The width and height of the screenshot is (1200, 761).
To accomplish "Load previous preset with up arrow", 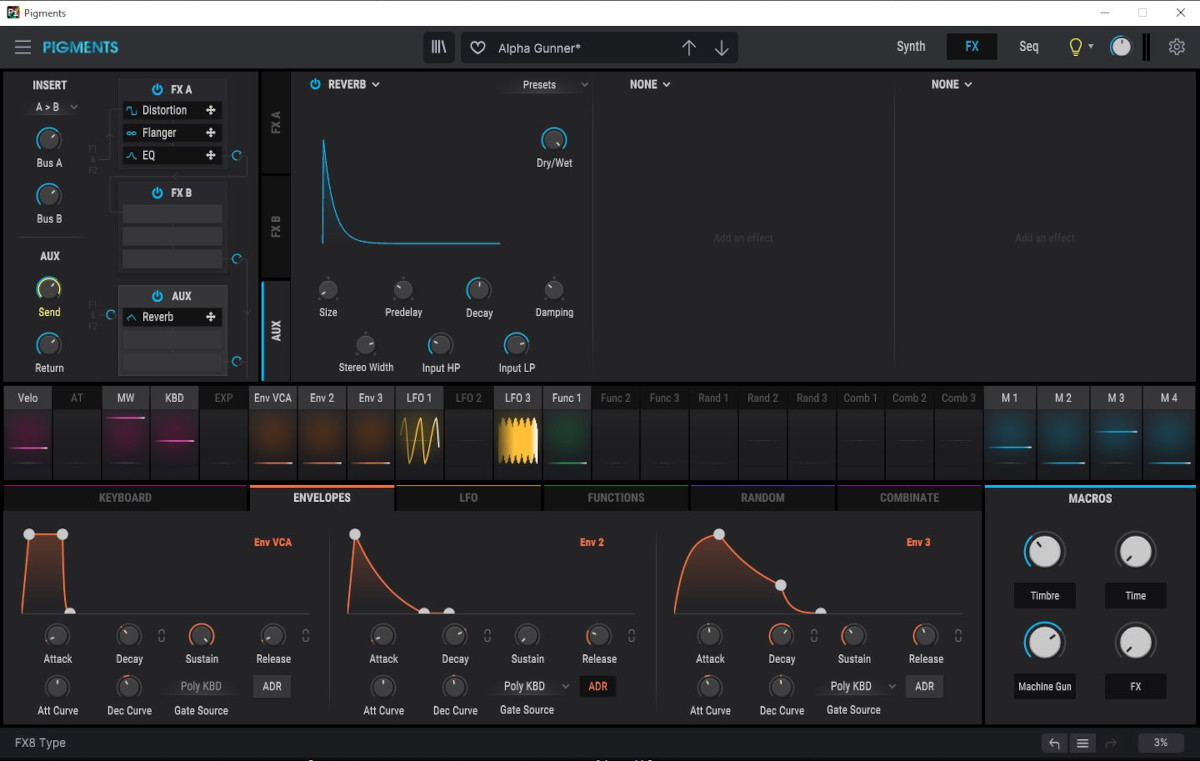I will (689, 48).
